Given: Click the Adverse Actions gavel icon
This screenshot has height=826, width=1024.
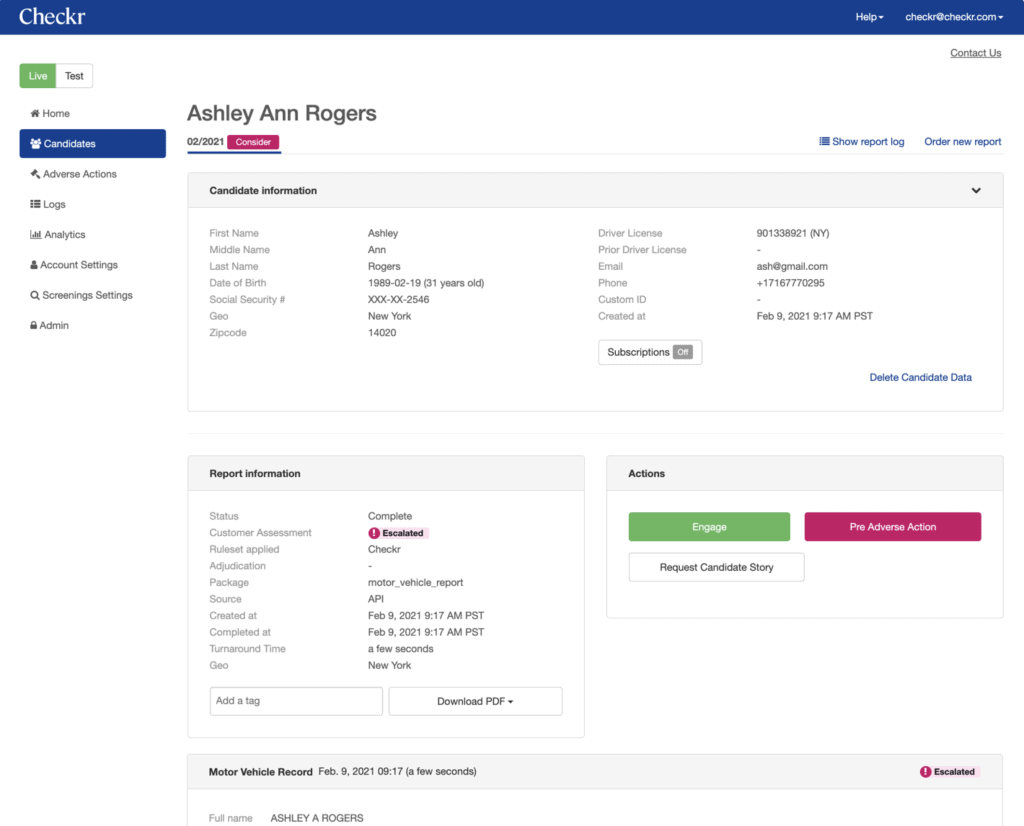Looking at the screenshot, I should (35, 174).
